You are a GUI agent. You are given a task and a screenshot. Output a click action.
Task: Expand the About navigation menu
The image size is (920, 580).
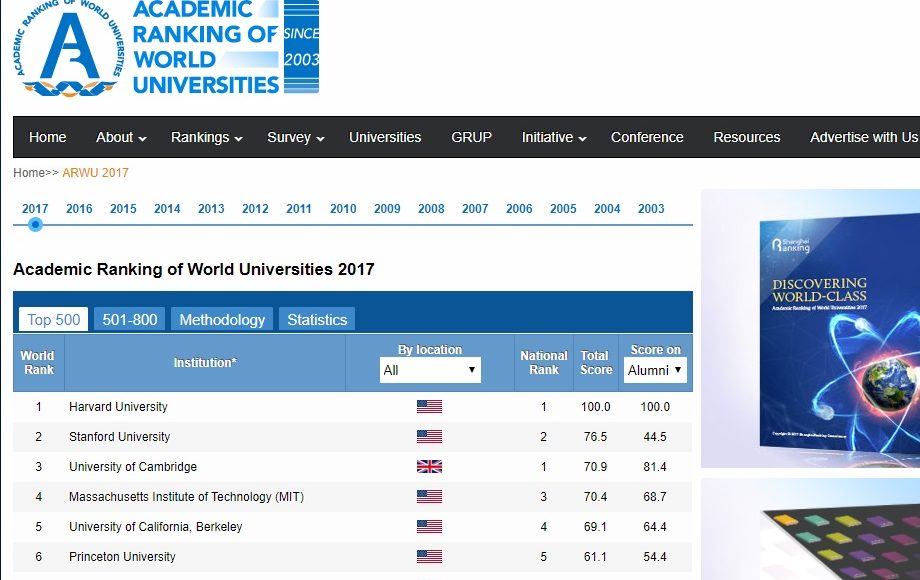pyautogui.click(x=121, y=138)
